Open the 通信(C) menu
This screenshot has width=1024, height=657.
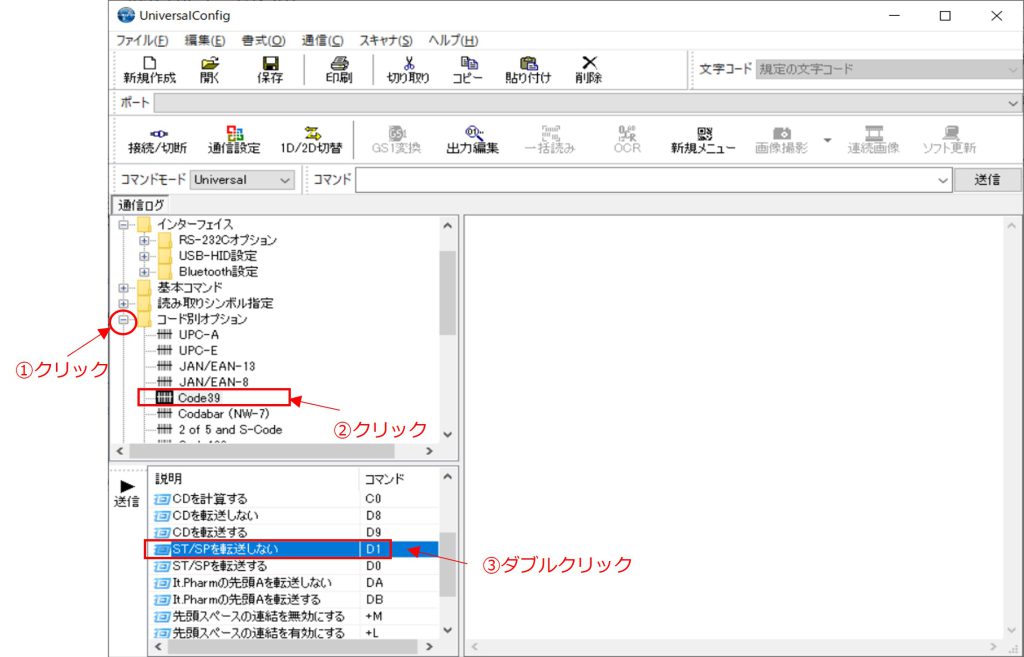tap(323, 40)
